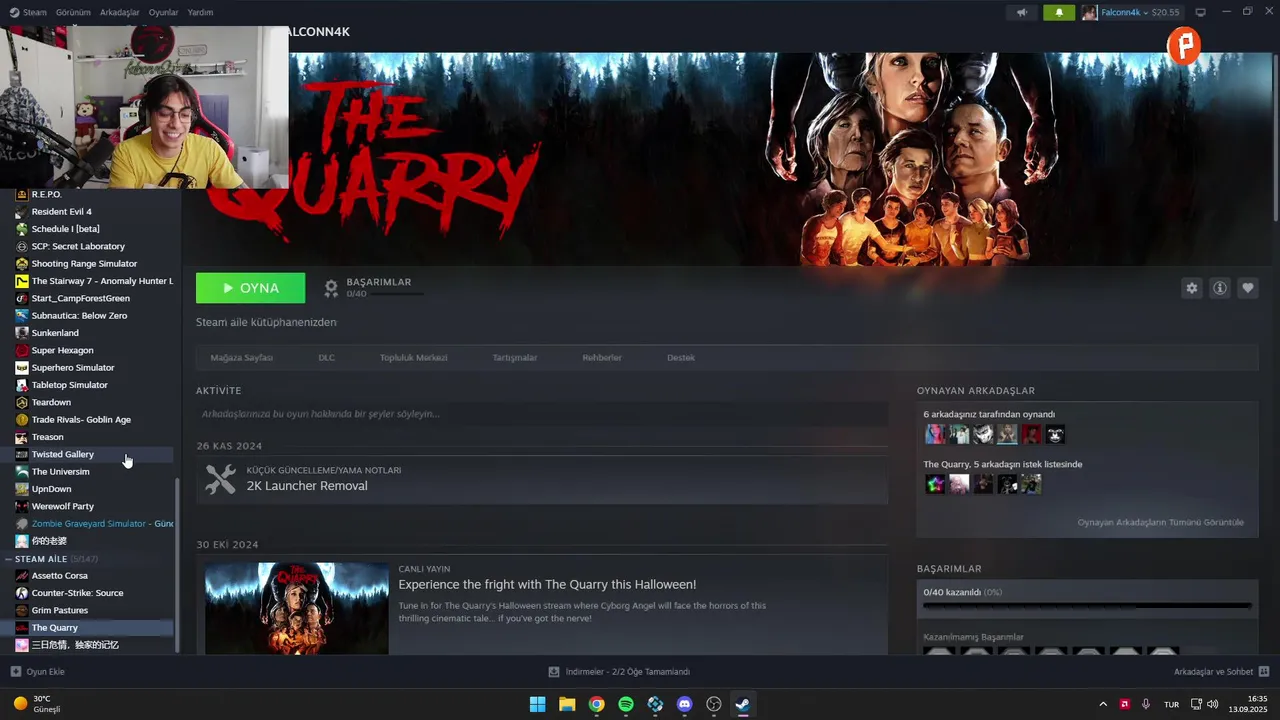Click the Super Hexagon game icon in the library

pyautogui.click(x=22, y=350)
